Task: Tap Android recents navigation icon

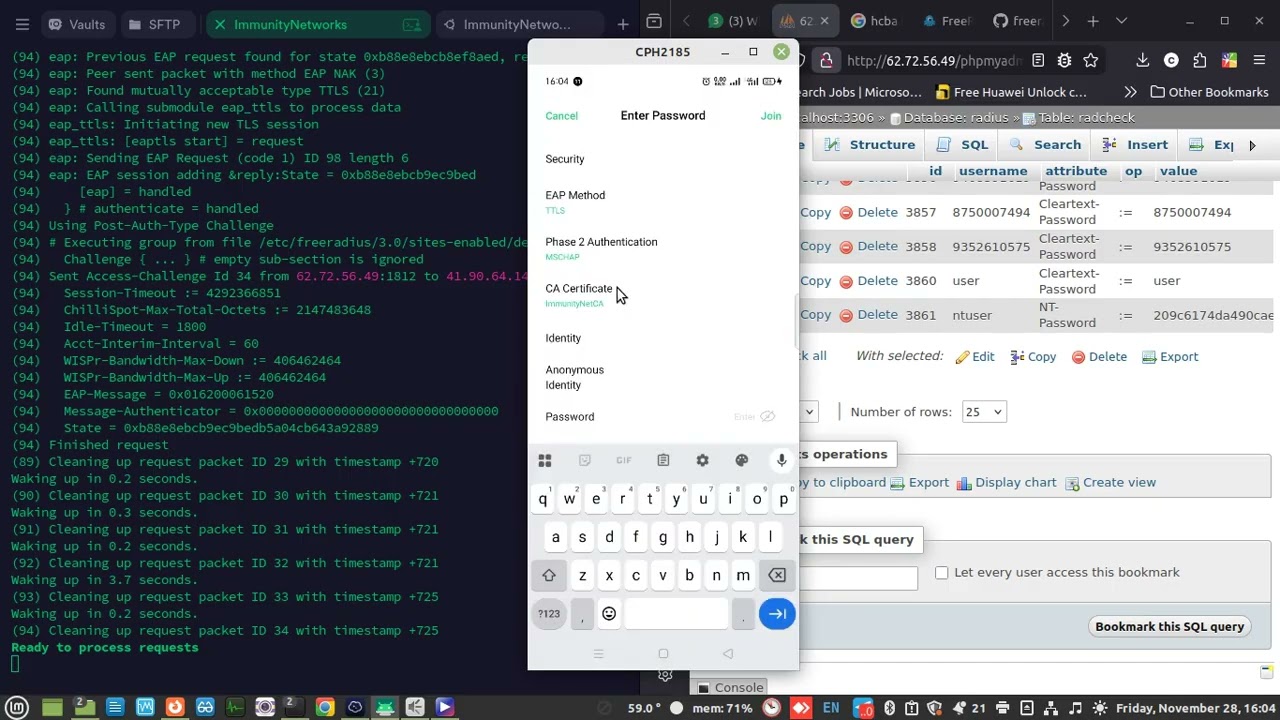Action: click(598, 654)
